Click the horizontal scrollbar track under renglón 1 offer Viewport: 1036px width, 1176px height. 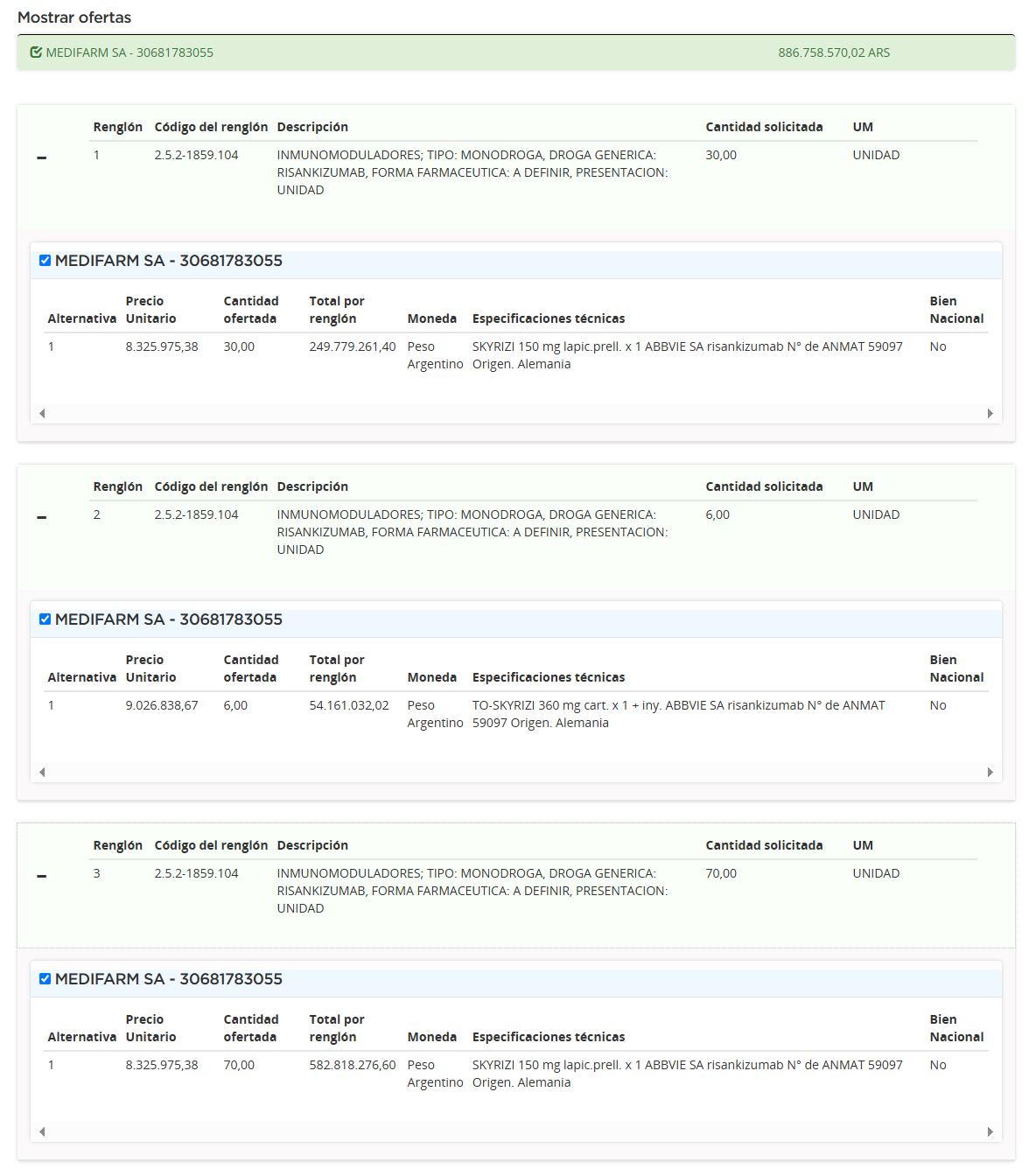(x=516, y=413)
